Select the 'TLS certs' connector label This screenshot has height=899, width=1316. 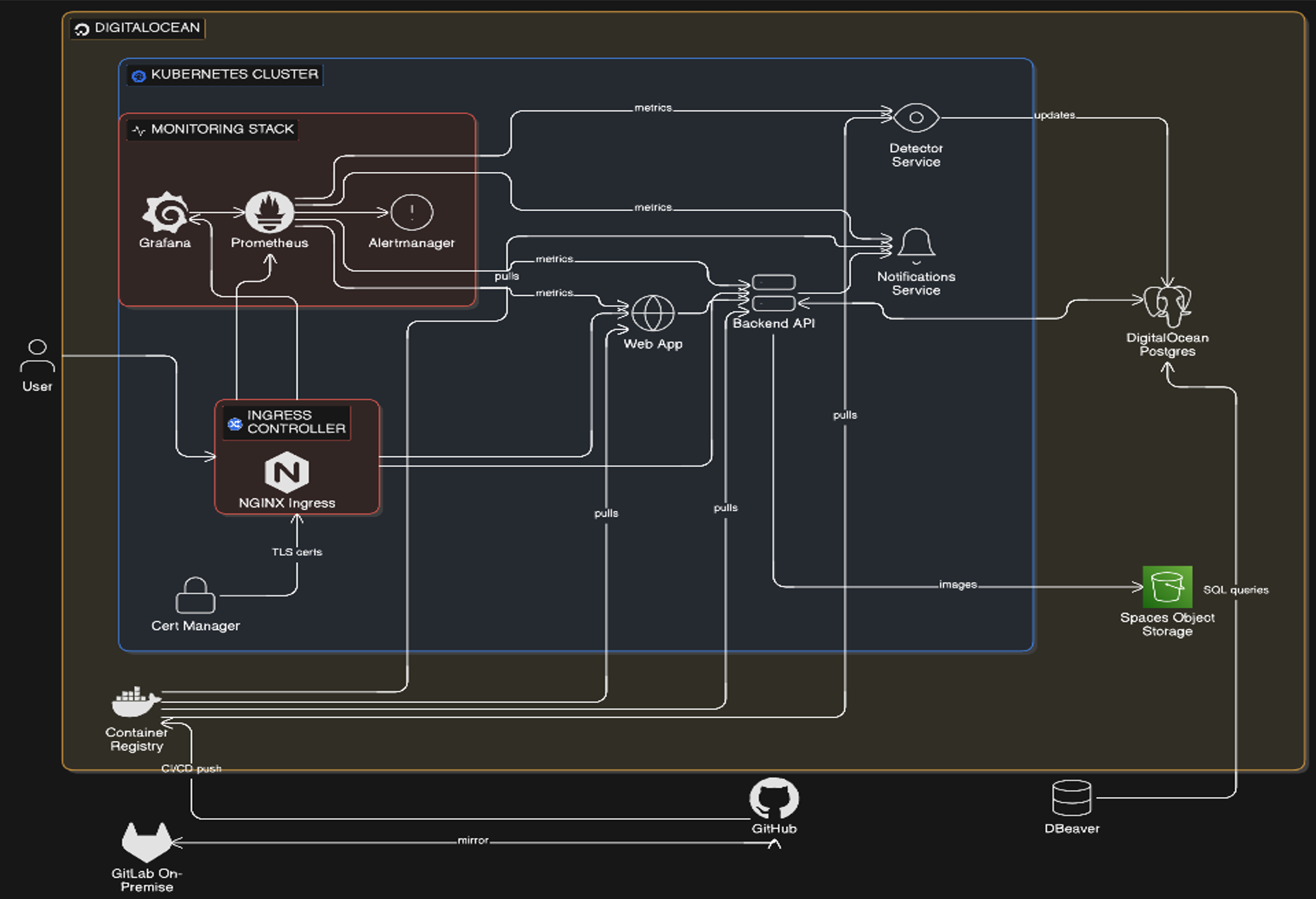point(297,552)
